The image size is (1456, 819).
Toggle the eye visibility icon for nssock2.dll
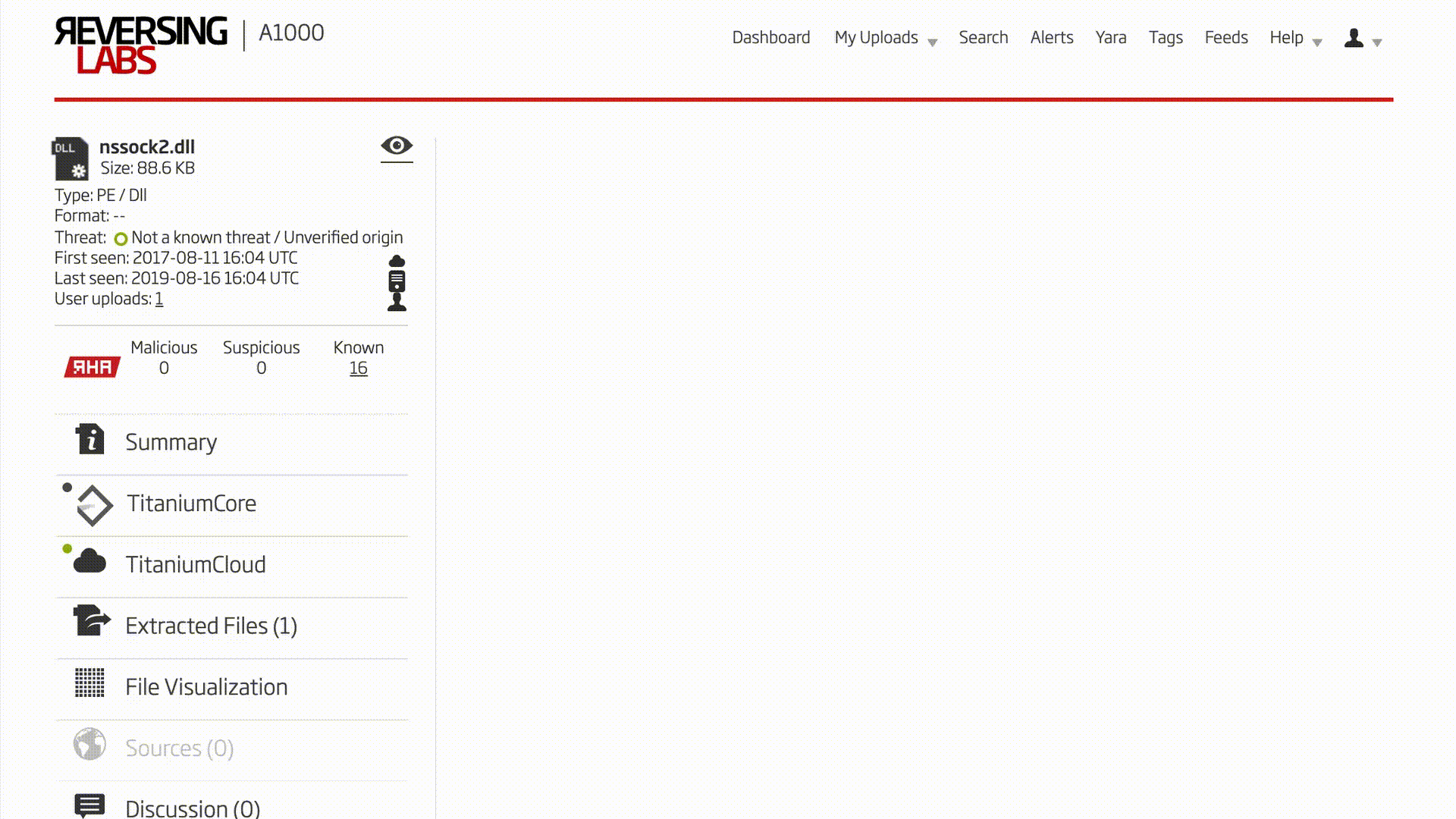tap(396, 146)
